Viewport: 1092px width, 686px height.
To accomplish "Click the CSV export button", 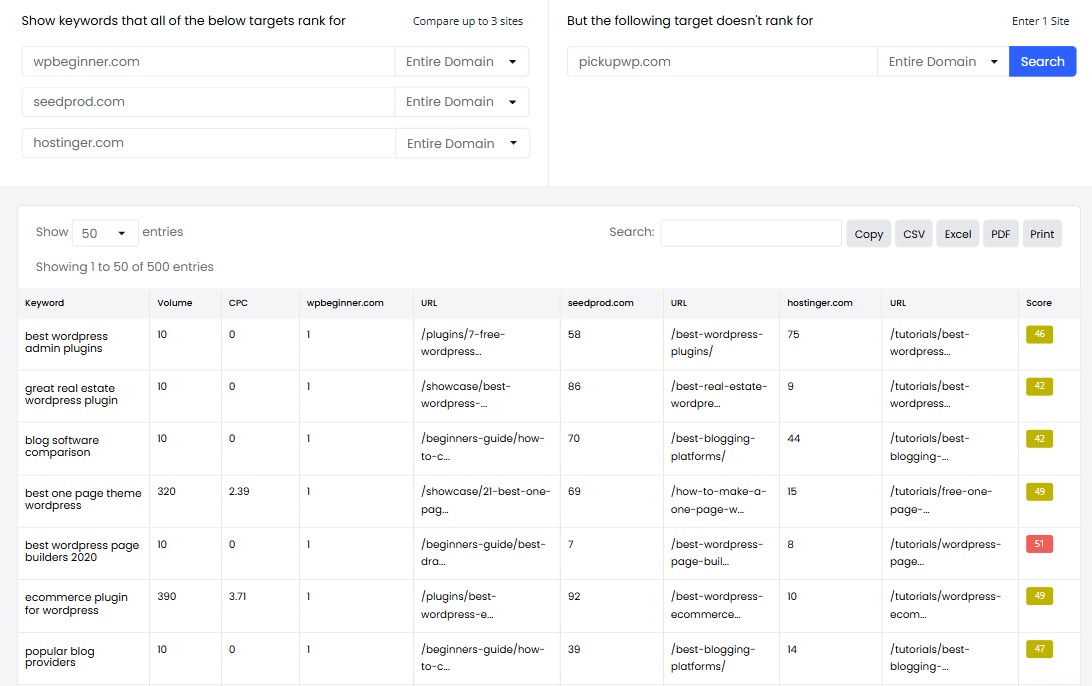I will 914,234.
